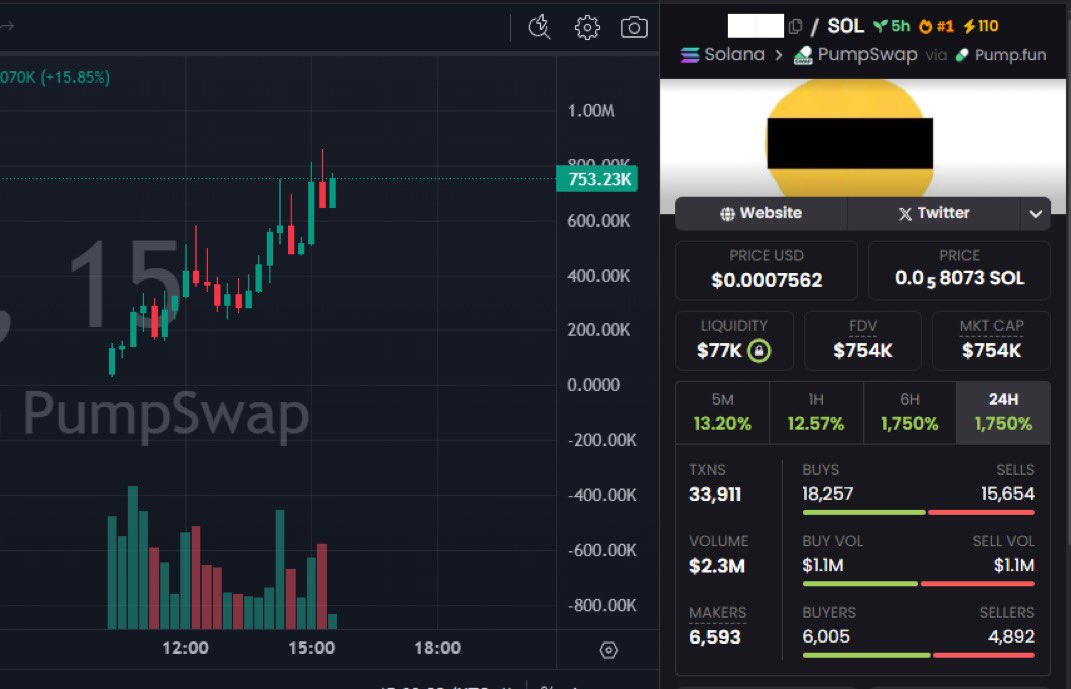The height and width of the screenshot is (689, 1071).
Task: Click the liquidity lock icon
Action: (759, 351)
